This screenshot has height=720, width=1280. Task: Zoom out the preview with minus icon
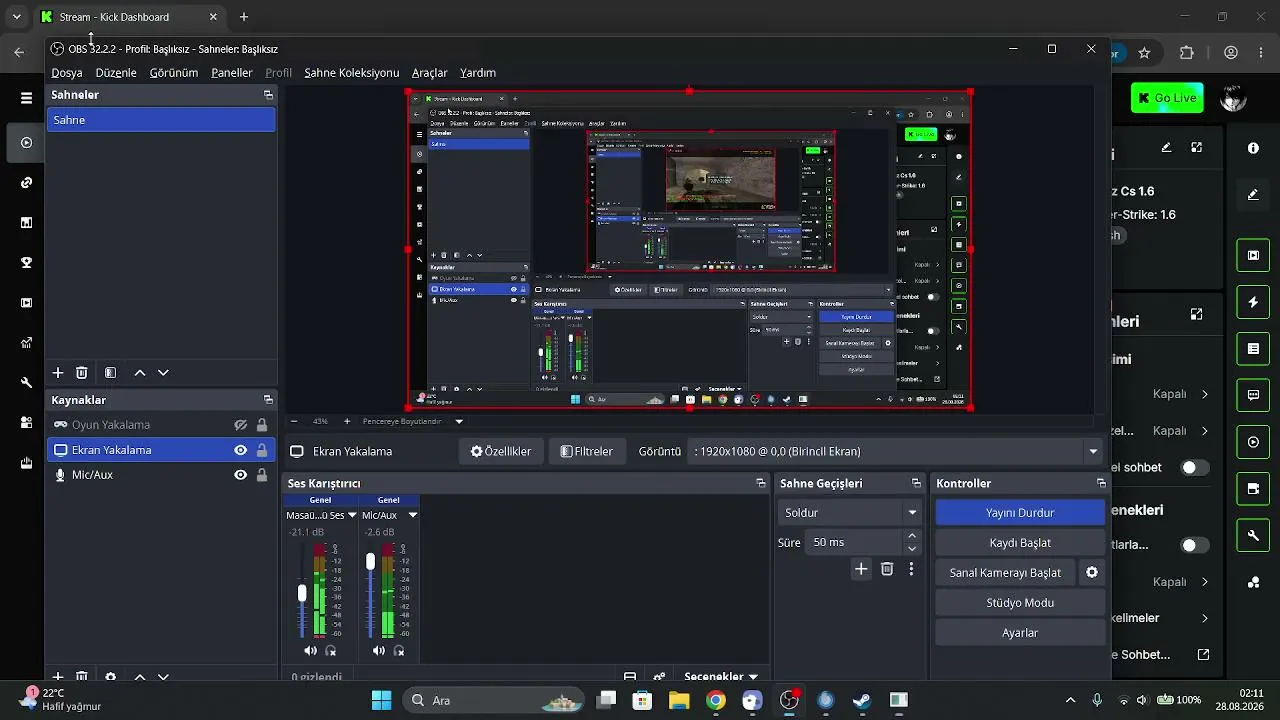click(294, 421)
